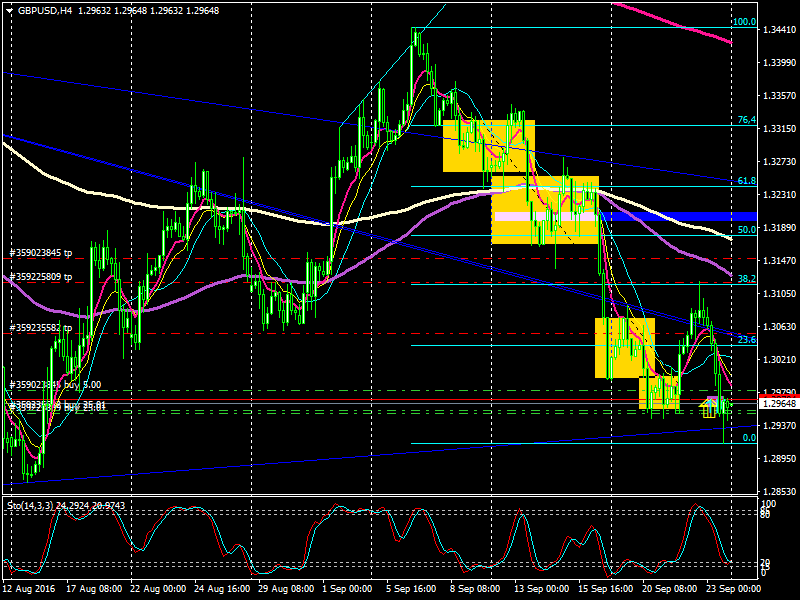Viewport: 800px width, 600px height.
Task: Click the 23 Sep 00:00 date label
Action: (733, 589)
